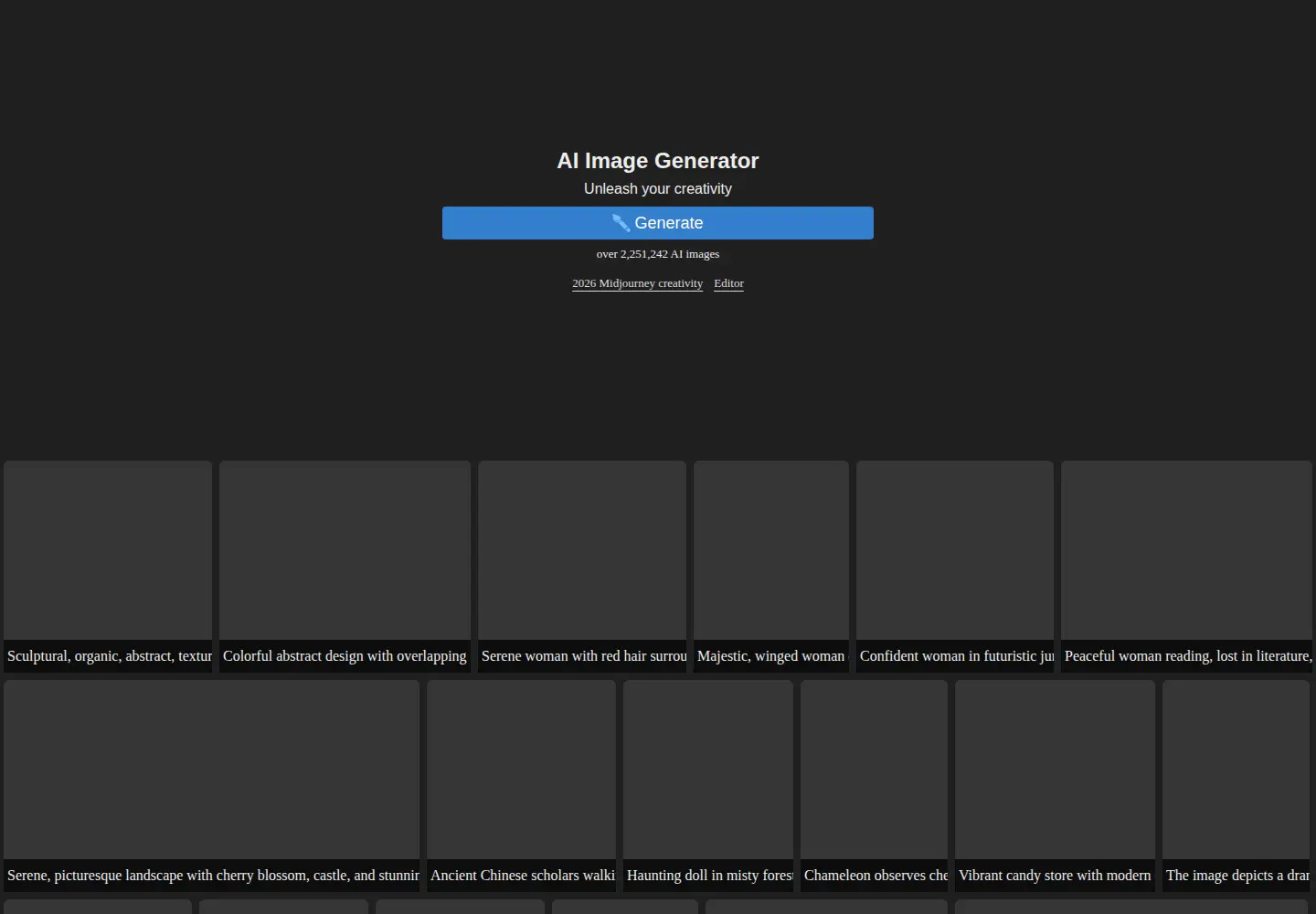Click the "Confident woman in futuristic" caption
Screen dimensions: 1316x914
tap(957, 656)
